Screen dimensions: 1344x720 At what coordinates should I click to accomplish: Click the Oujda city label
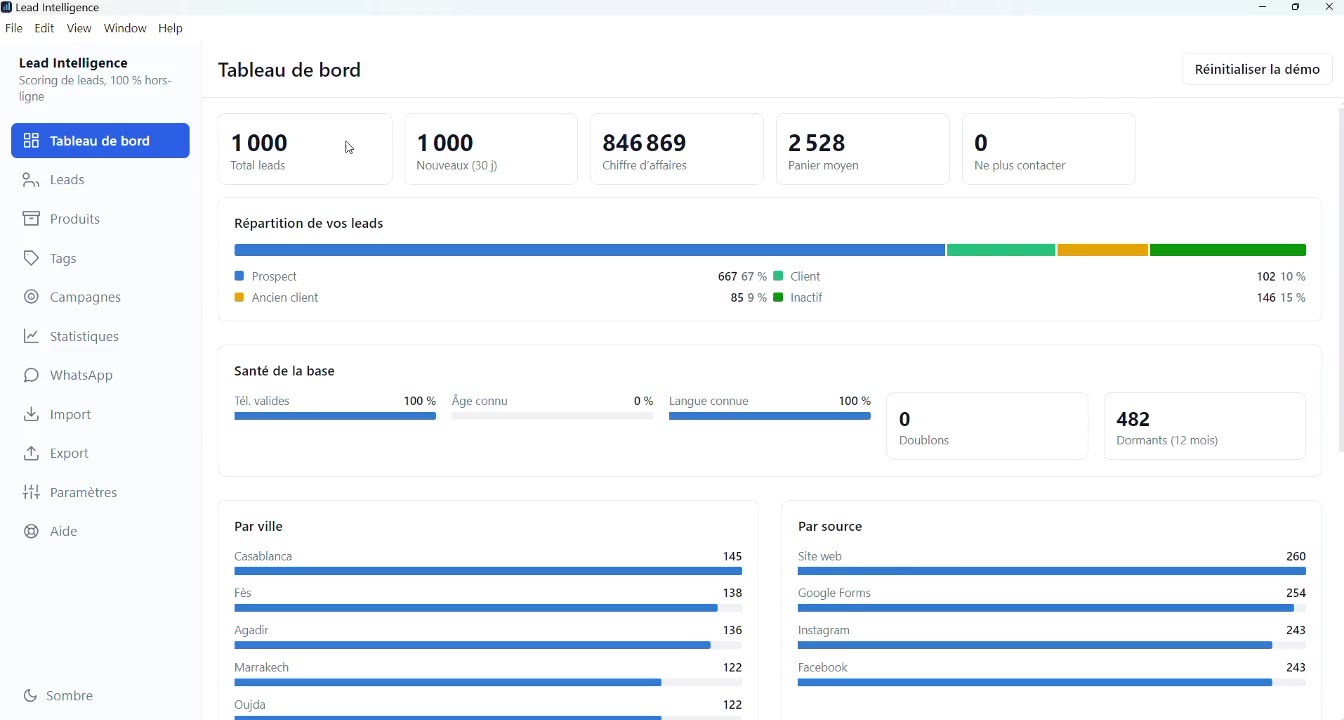(250, 705)
